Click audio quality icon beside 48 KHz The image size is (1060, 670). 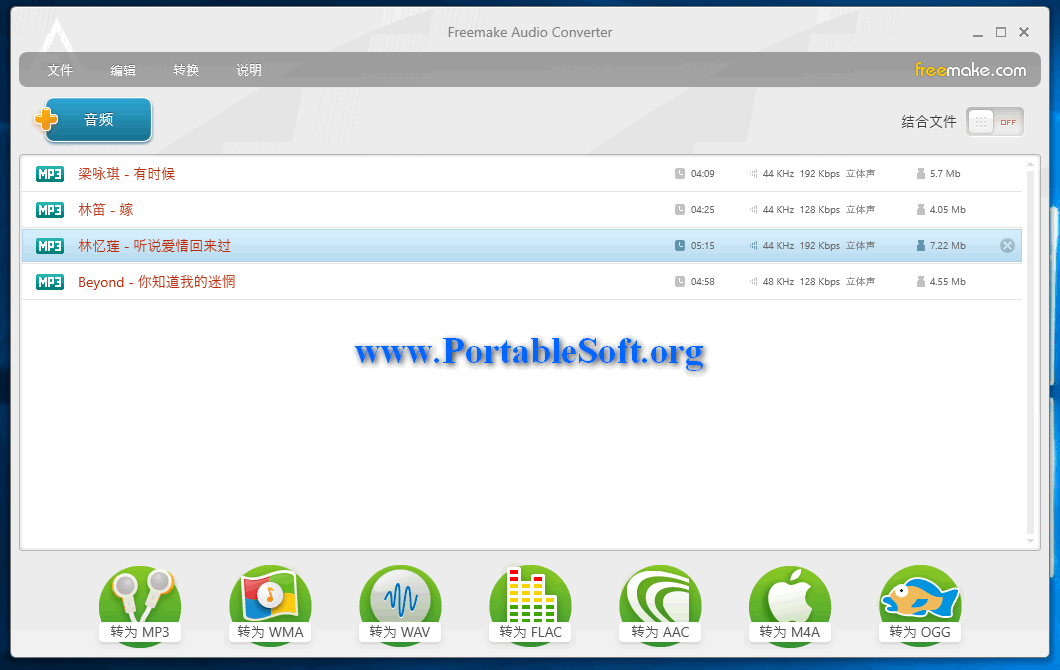coord(753,281)
